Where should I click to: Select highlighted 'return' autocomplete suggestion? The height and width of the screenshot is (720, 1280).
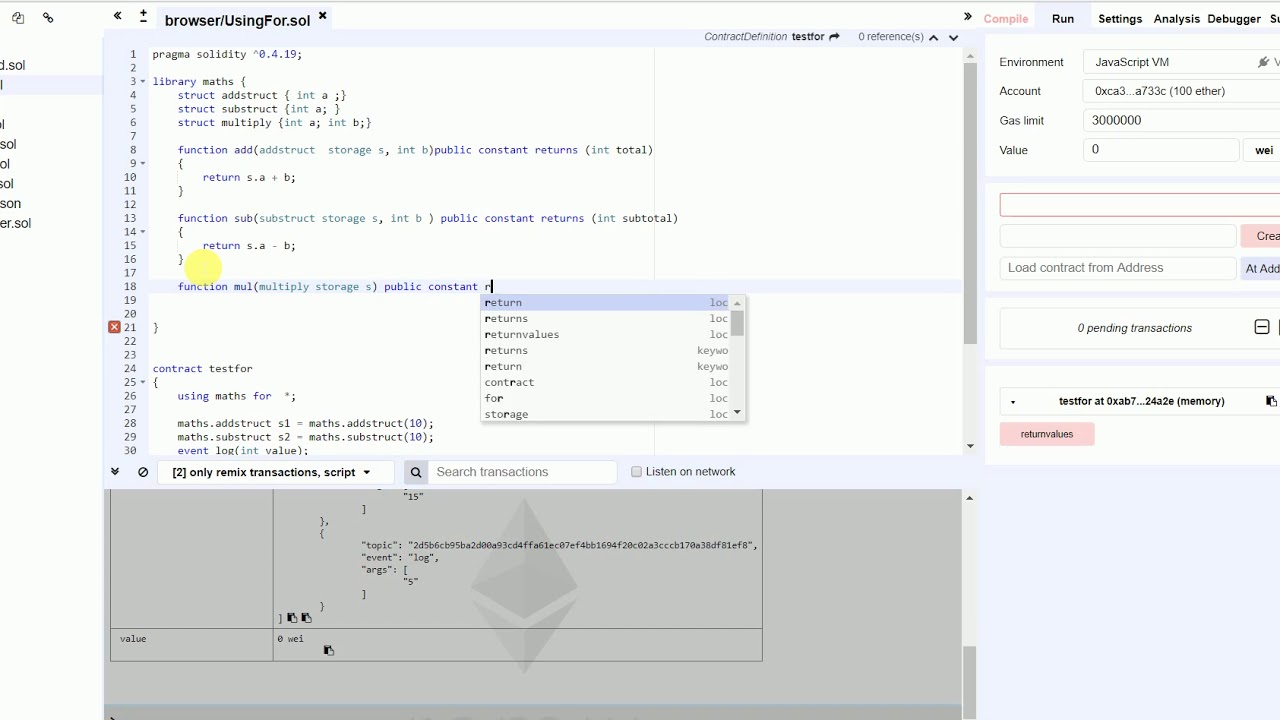click(606, 302)
